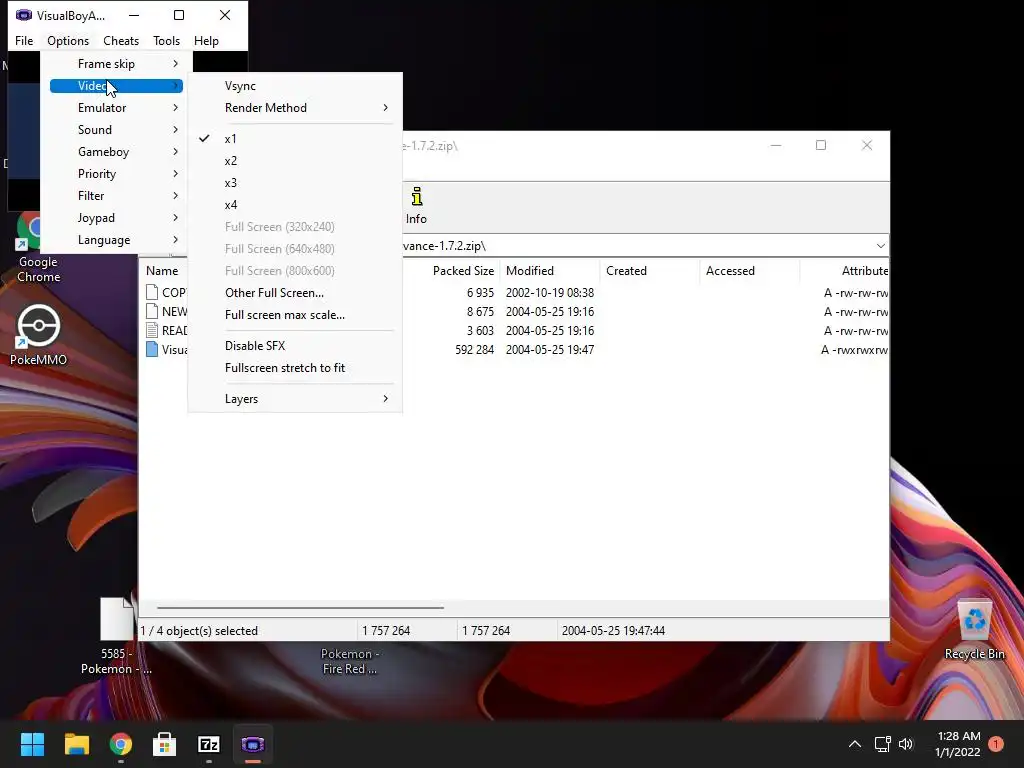The height and width of the screenshot is (768, 1024).
Task: Open the Google Chrome desktop shortcut
Action: pyautogui.click(x=39, y=248)
